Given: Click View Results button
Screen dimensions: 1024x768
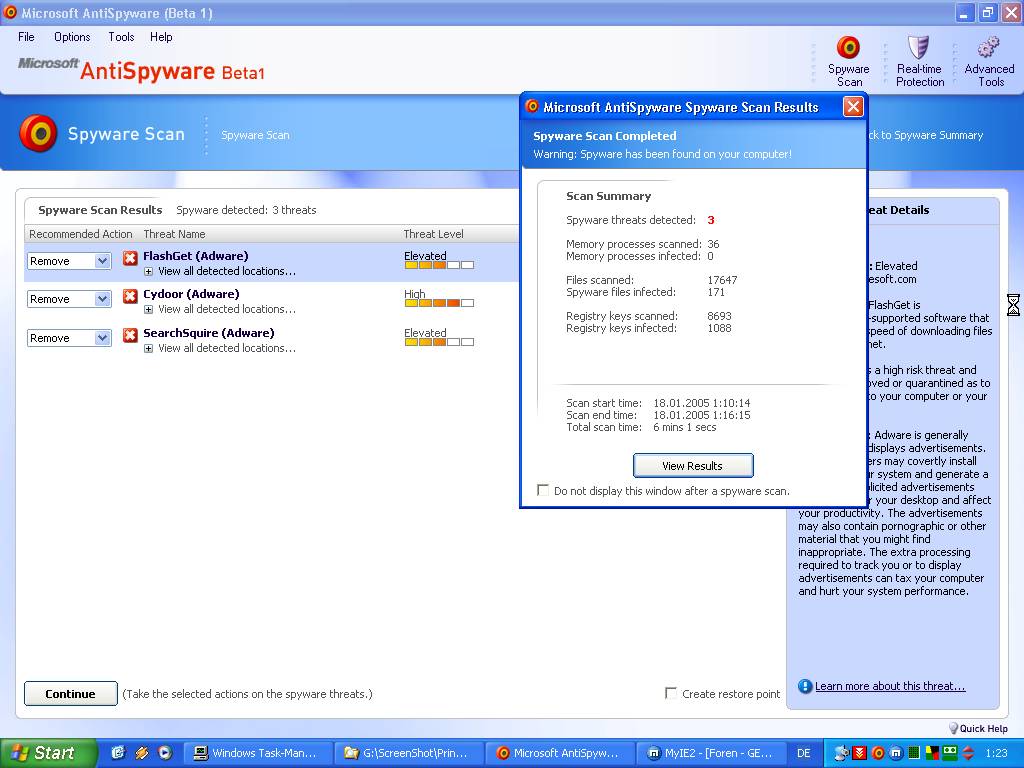Looking at the screenshot, I should click(x=693, y=466).
